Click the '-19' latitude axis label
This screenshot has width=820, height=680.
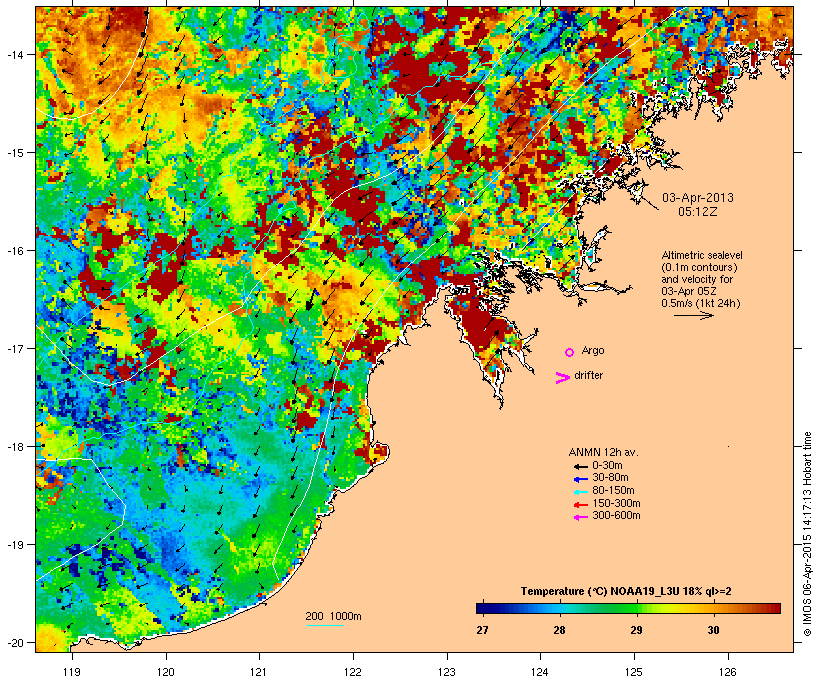coord(14,545)
